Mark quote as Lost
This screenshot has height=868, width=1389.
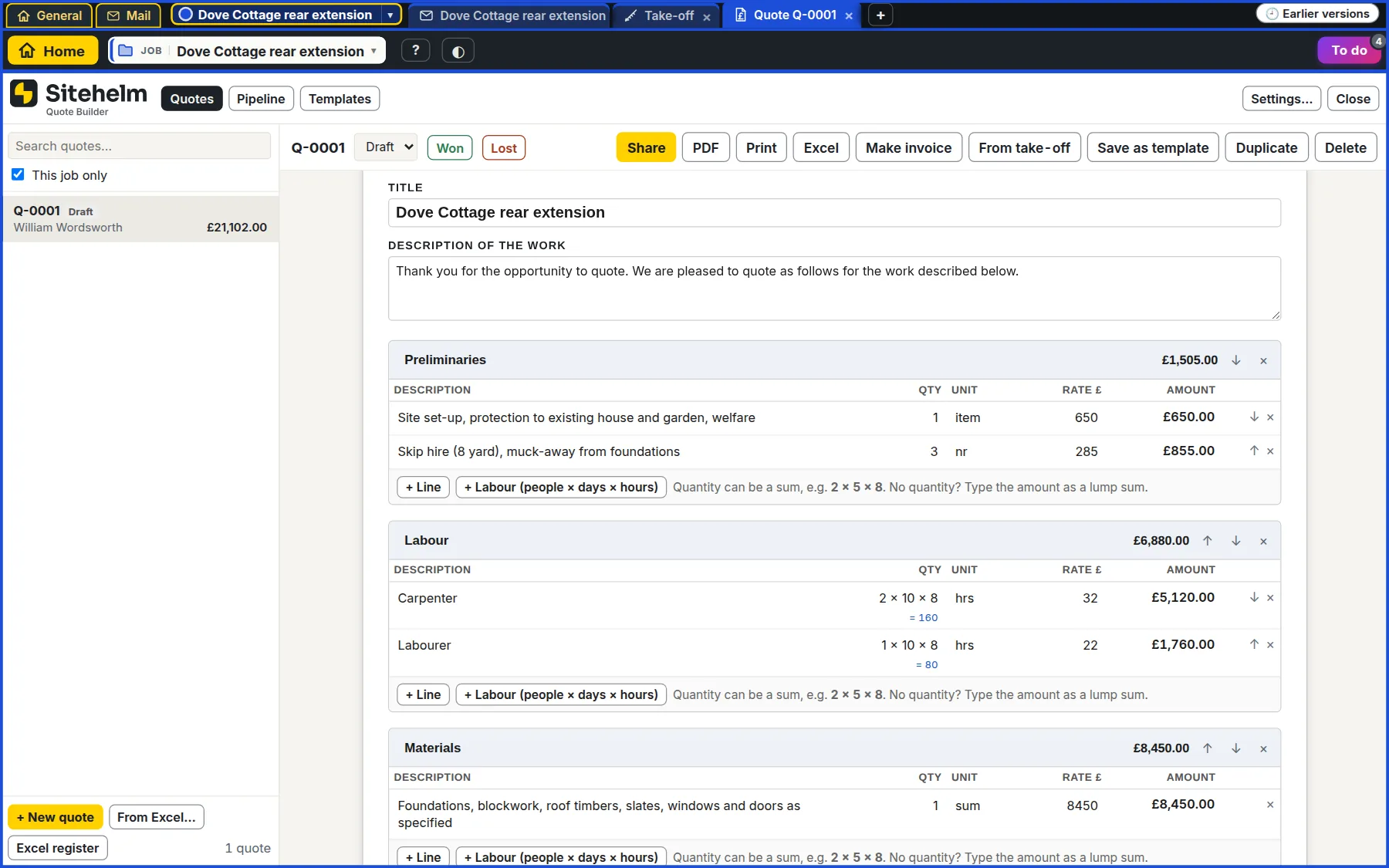click(x=504, y=148)
